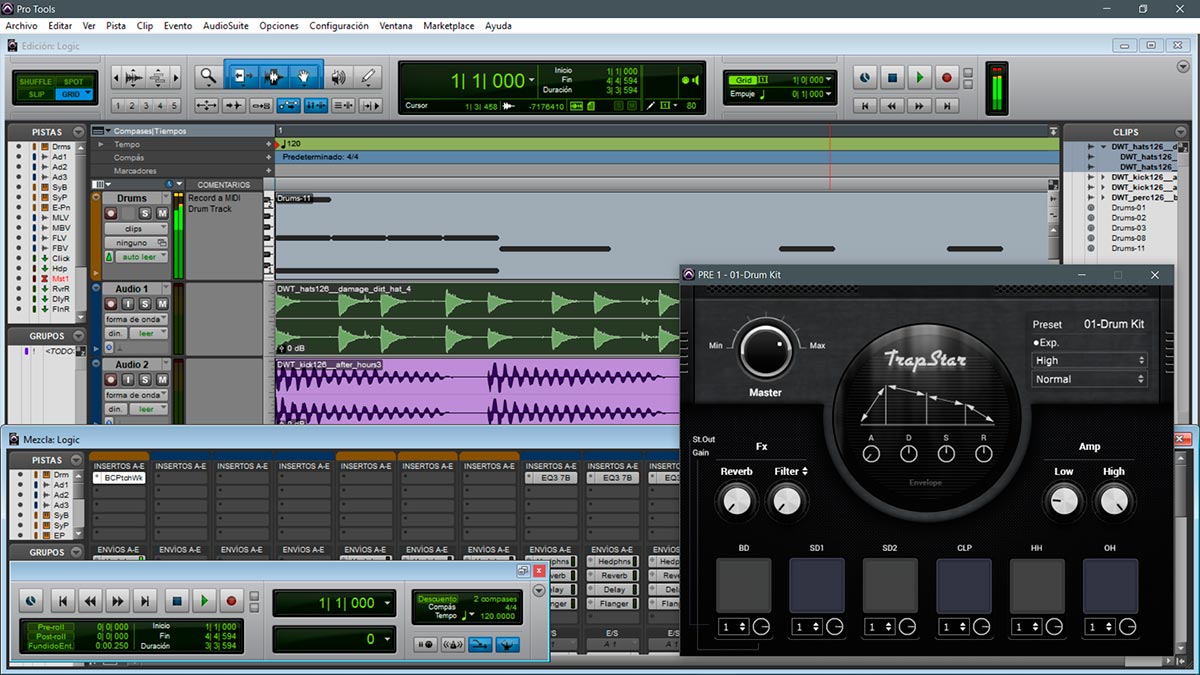Screen dimensions: 1200x675
Task: Open Drums track clips view dropdown
Action: pyautogui.click(x=136, y=229)
